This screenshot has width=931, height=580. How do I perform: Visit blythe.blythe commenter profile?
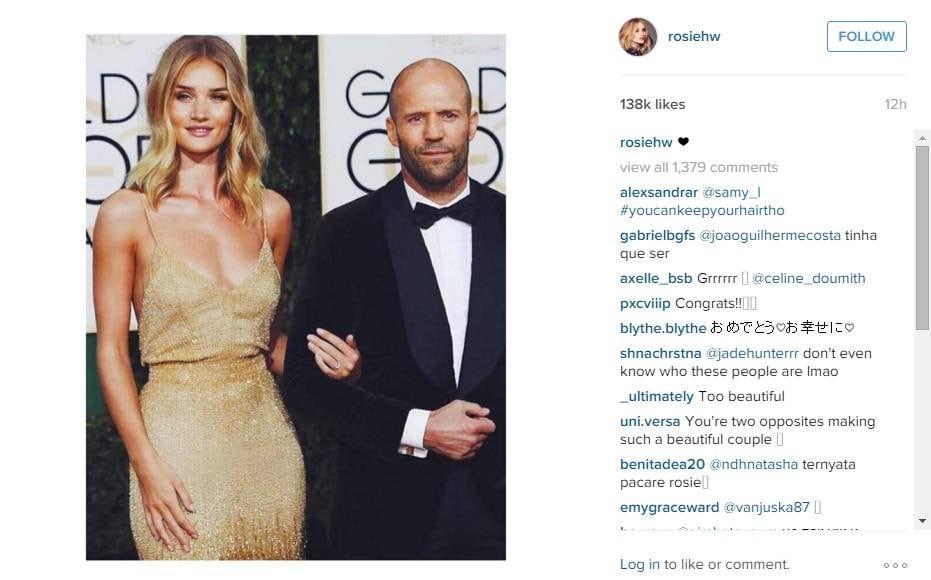pyautogui.click(x=663, y=328)
